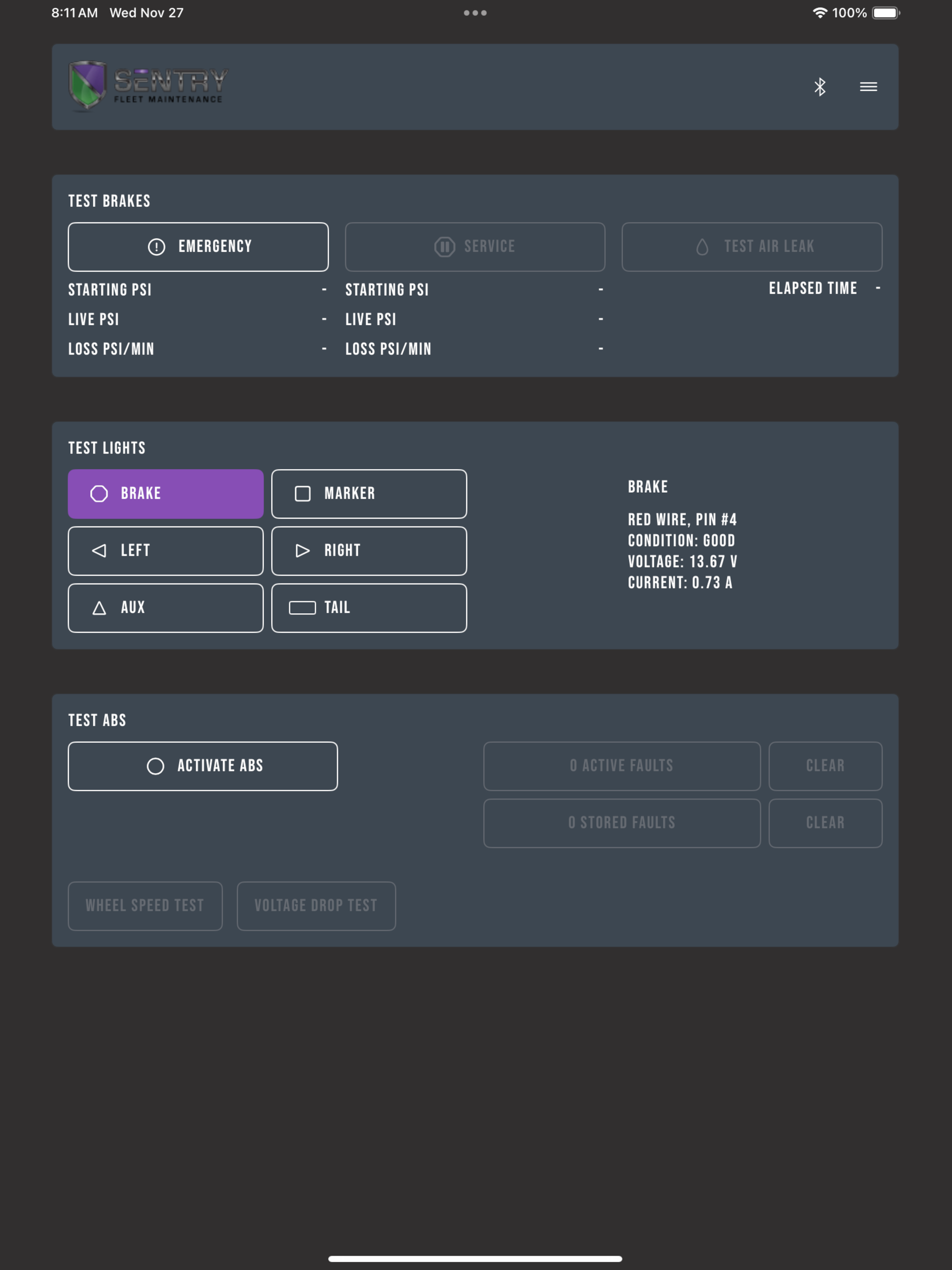Tap the 'Test Brakes' section heading

point(109,201)
